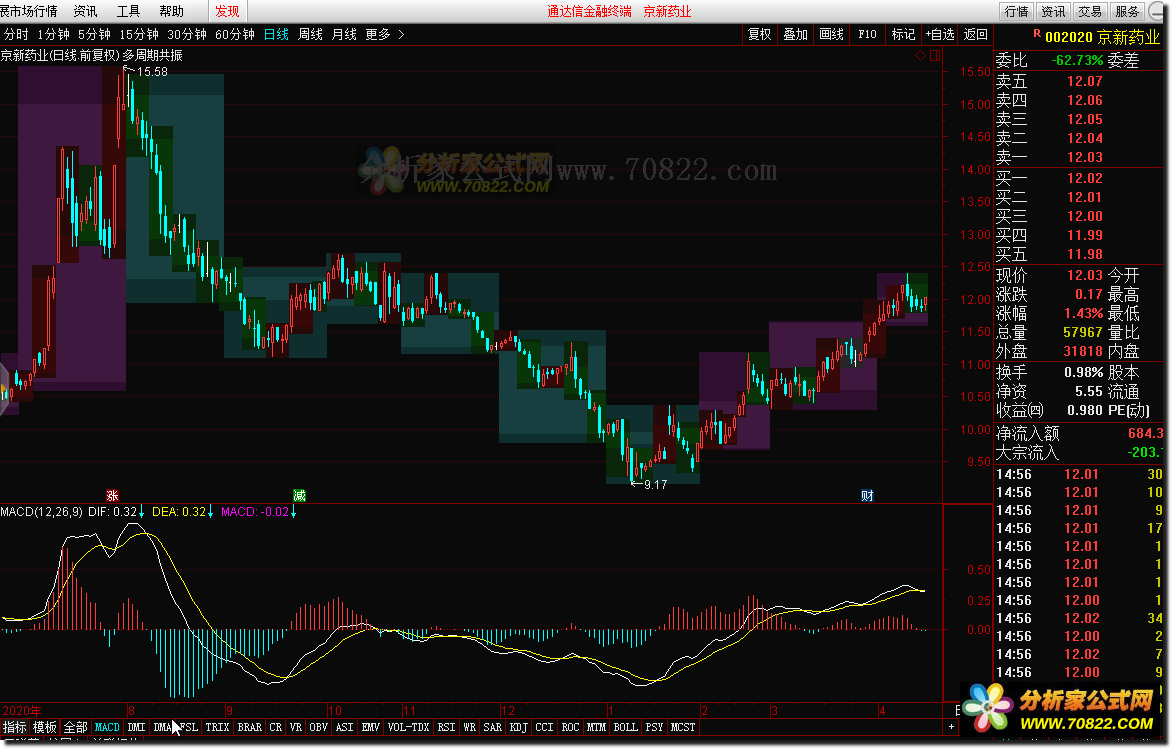The width and height of the screenshot is (1173, 749).
Task: Select the DMI indicator tab
Action: [136, 727]
